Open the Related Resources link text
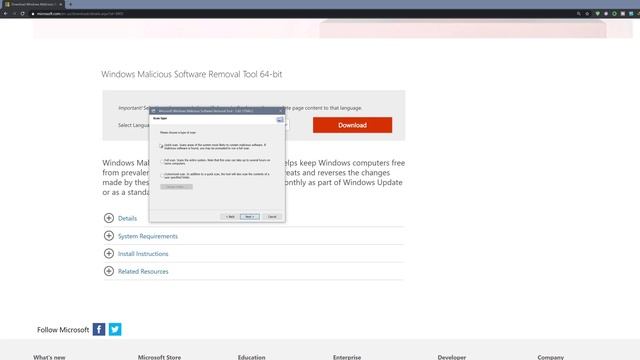 [143, 271]
